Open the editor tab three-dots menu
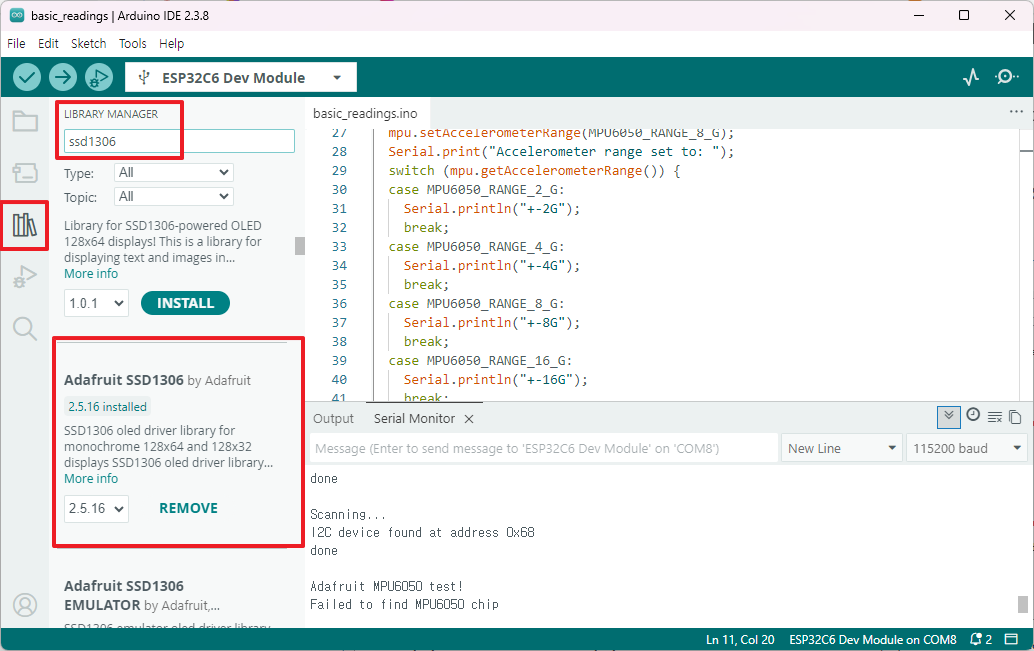This screenshot has width=1034, height=651. (x=1016, y=111)
